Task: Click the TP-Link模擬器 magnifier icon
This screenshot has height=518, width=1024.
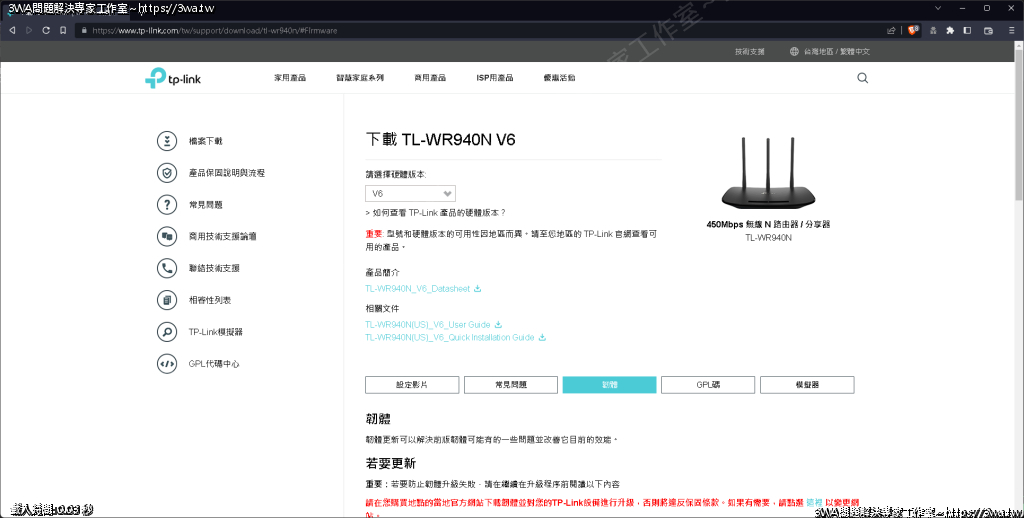Action: [x=167, y=332]
